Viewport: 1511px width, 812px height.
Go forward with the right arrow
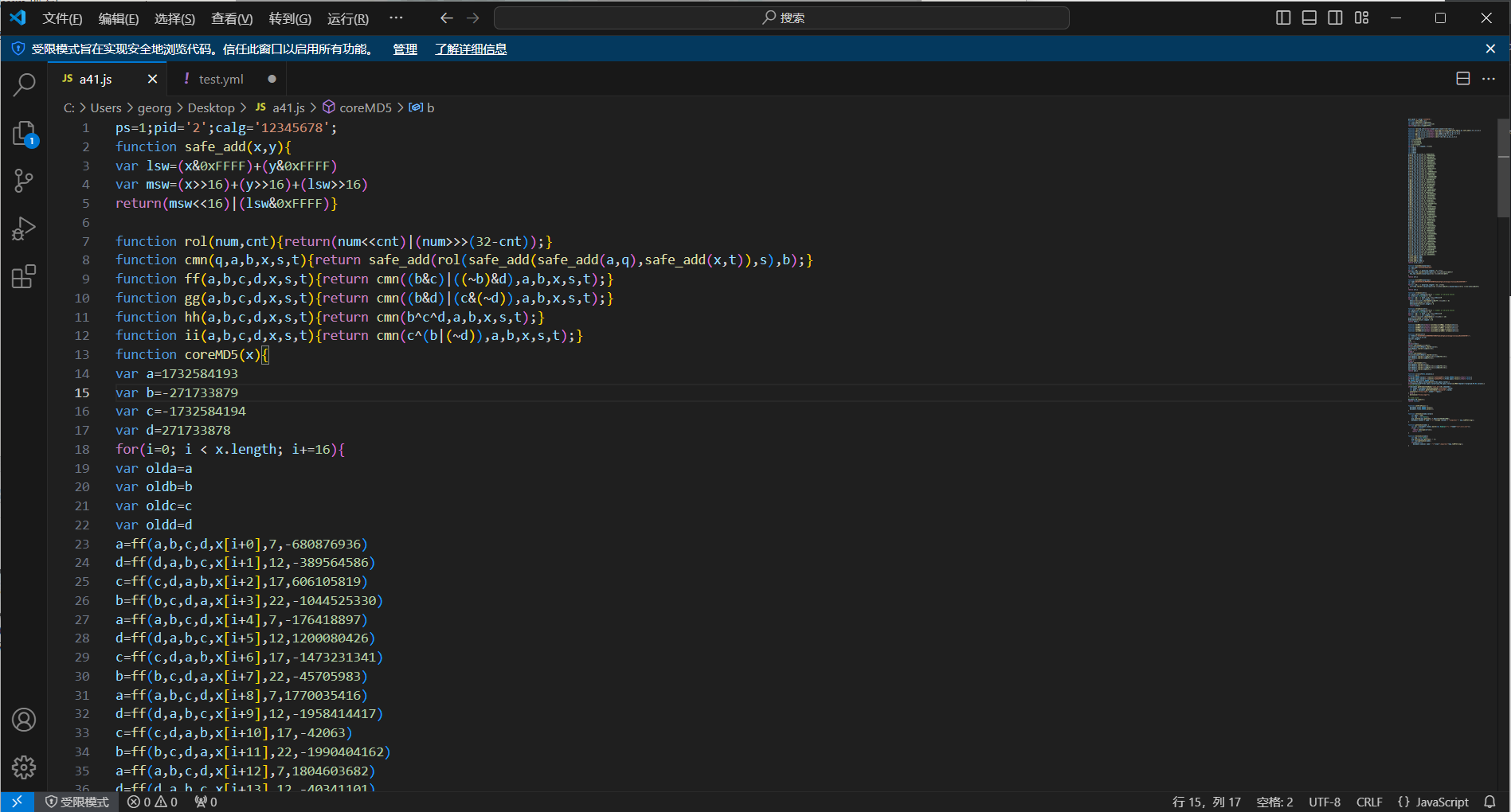point(473,18)
